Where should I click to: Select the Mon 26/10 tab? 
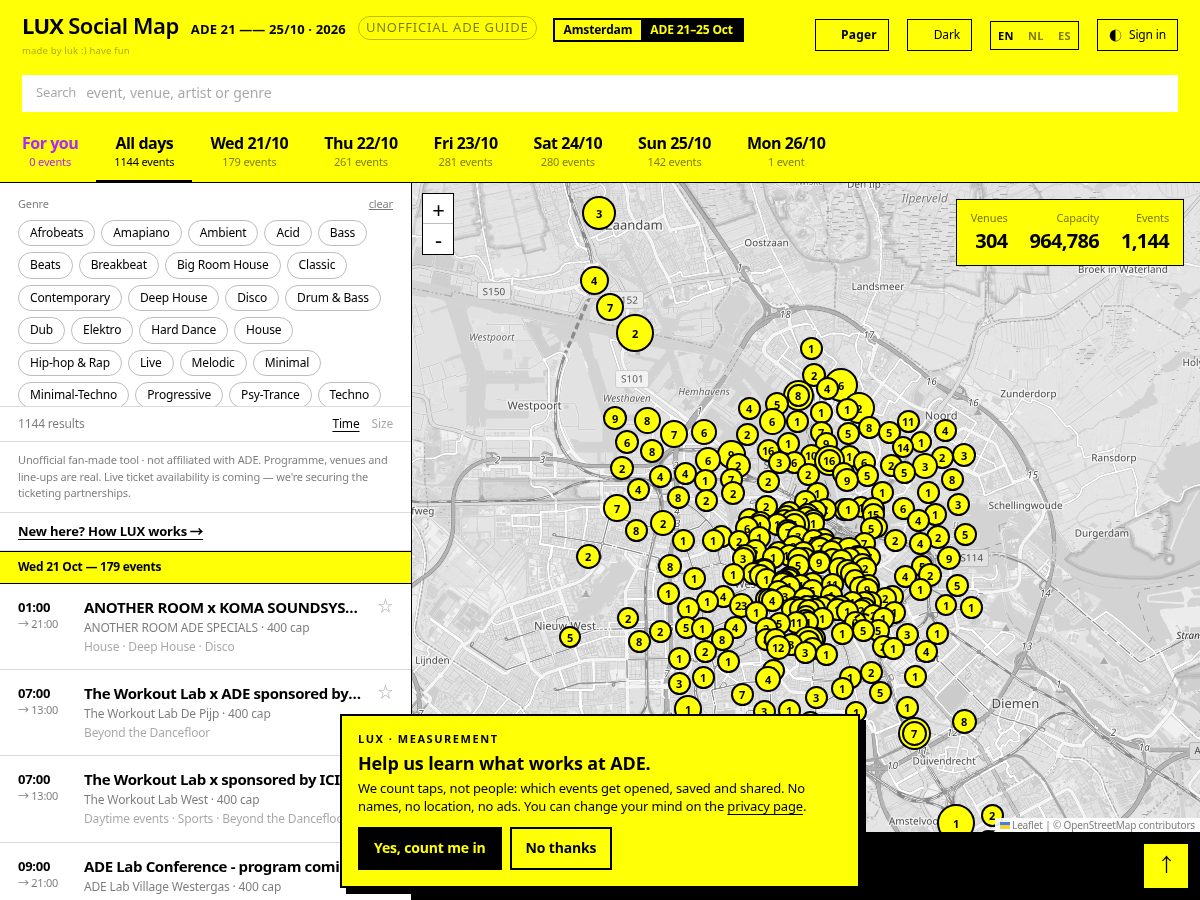786,151
